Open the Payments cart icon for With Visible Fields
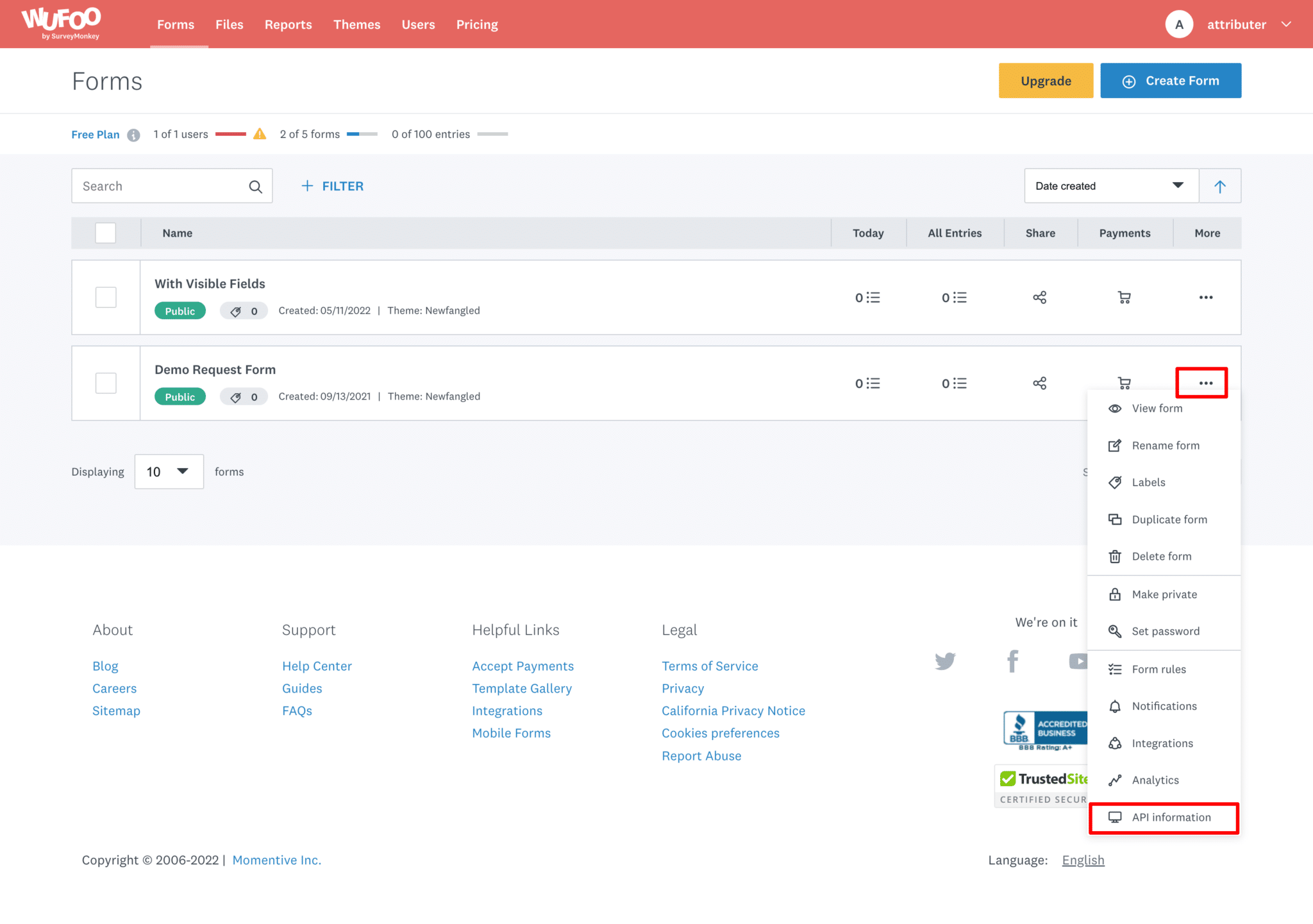Screen dimensions: 1313x924 pos(1125,297)
